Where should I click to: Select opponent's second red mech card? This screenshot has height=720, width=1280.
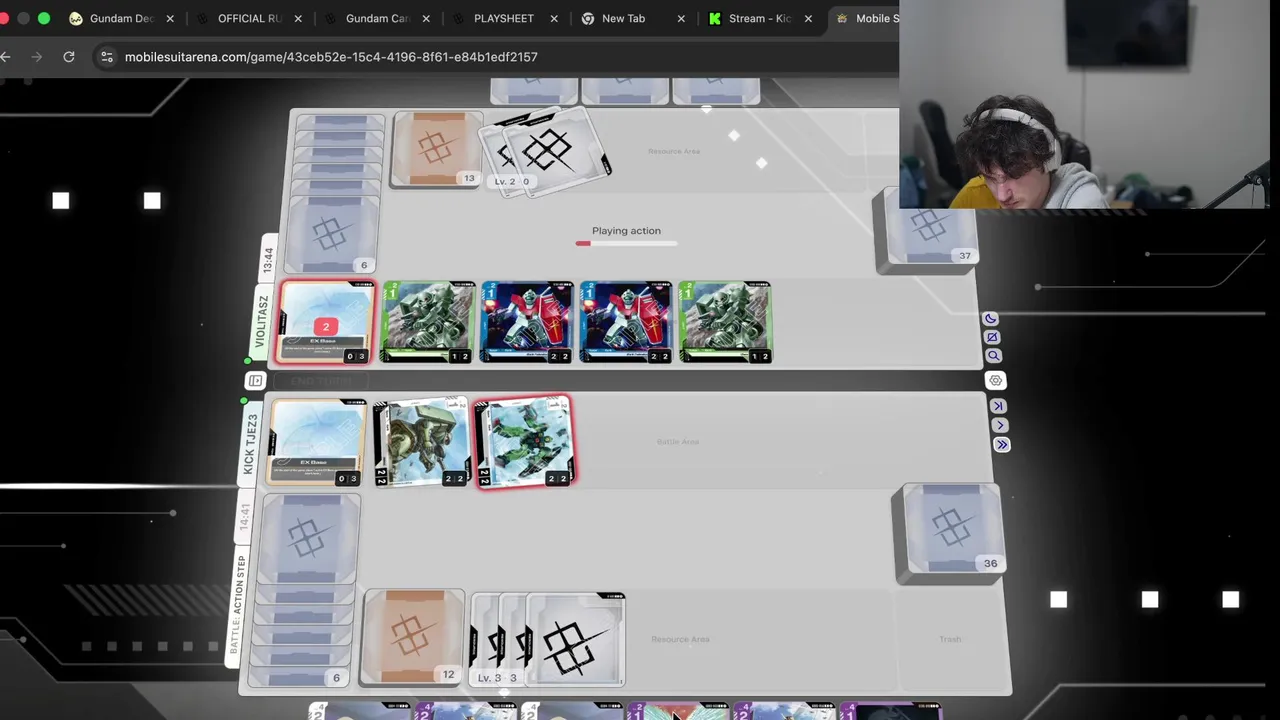pos(626,322)
